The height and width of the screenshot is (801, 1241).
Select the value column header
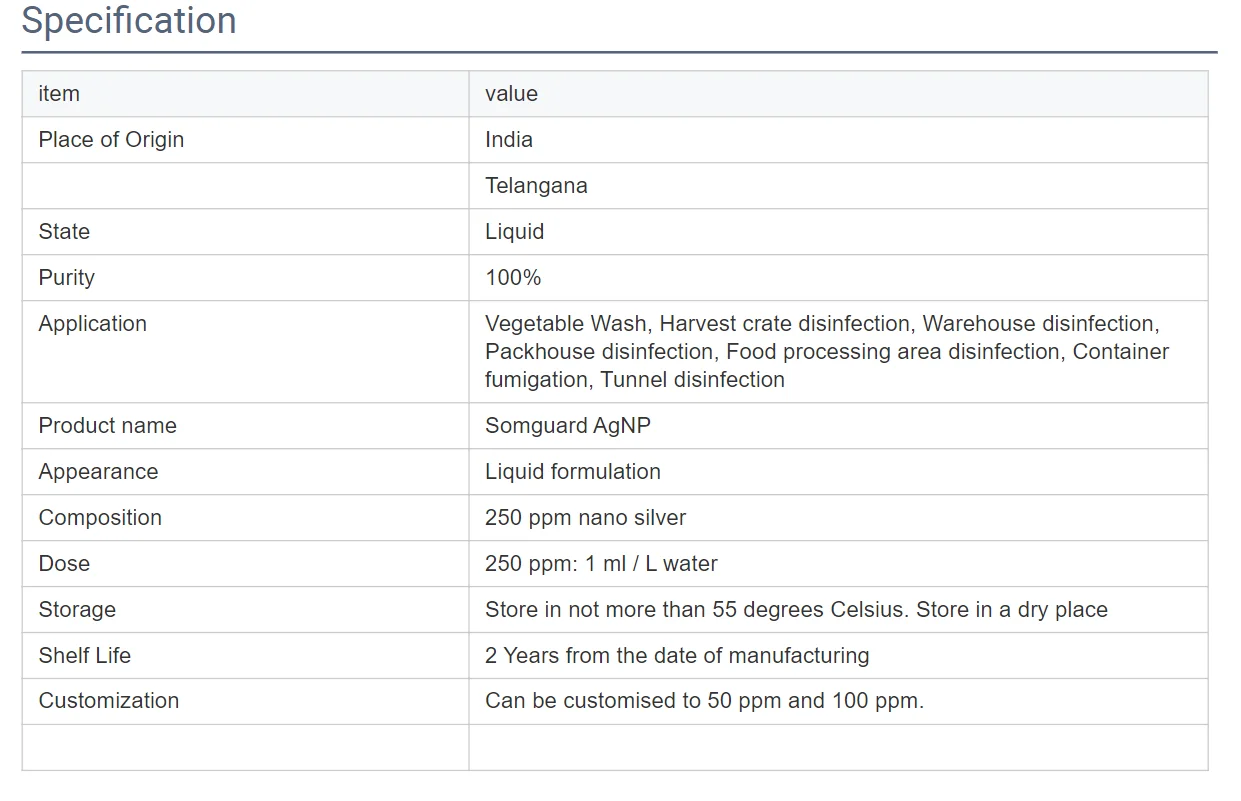(510, 93)
